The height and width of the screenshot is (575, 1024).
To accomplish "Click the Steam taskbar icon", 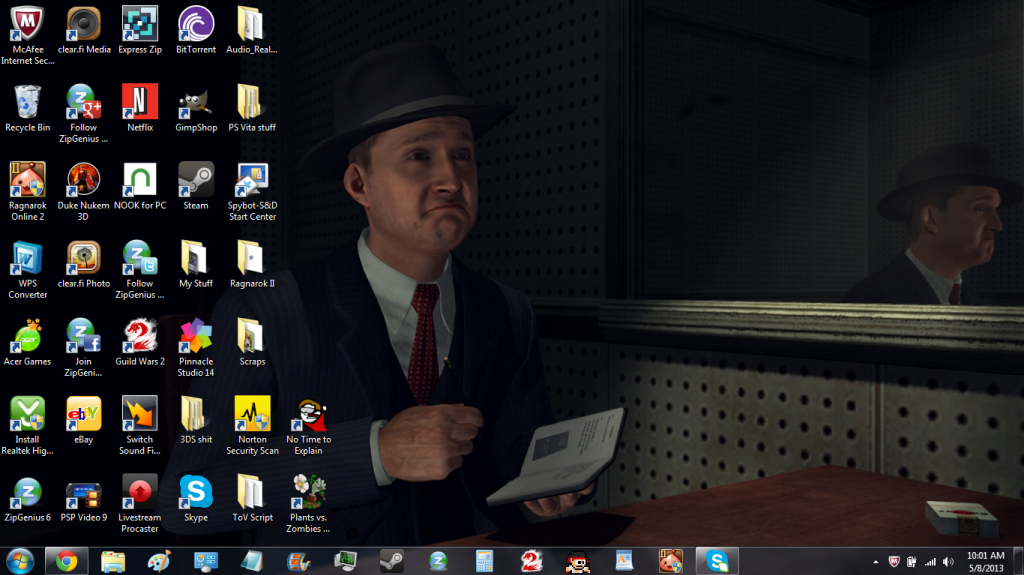I will [391, 561].
